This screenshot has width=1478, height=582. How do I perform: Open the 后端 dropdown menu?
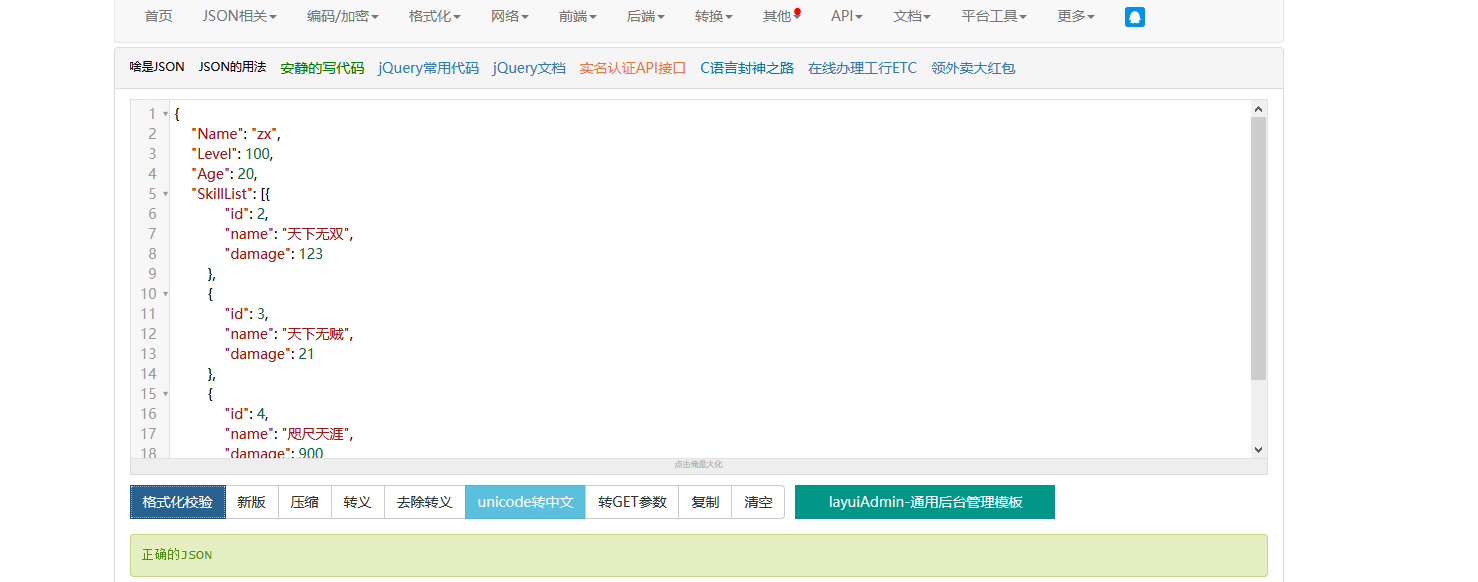(646, 16)
